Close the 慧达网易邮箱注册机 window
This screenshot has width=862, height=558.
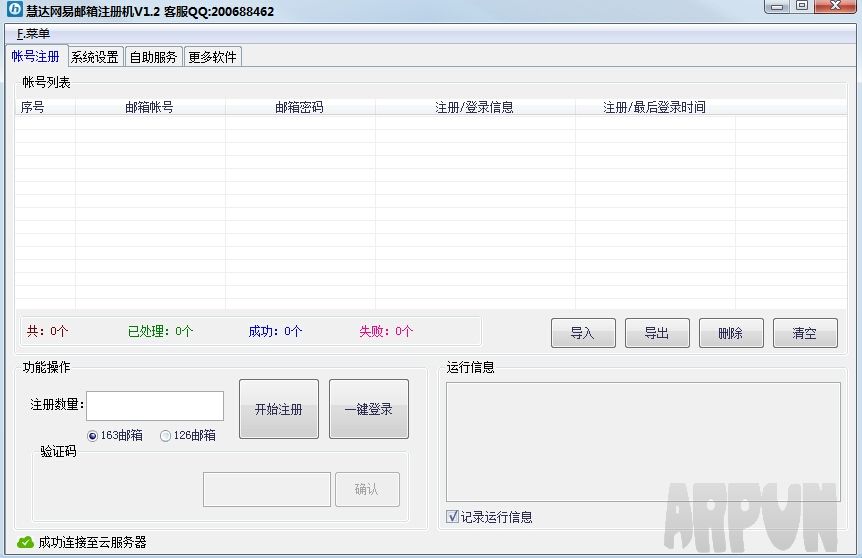tap(836, 6)
